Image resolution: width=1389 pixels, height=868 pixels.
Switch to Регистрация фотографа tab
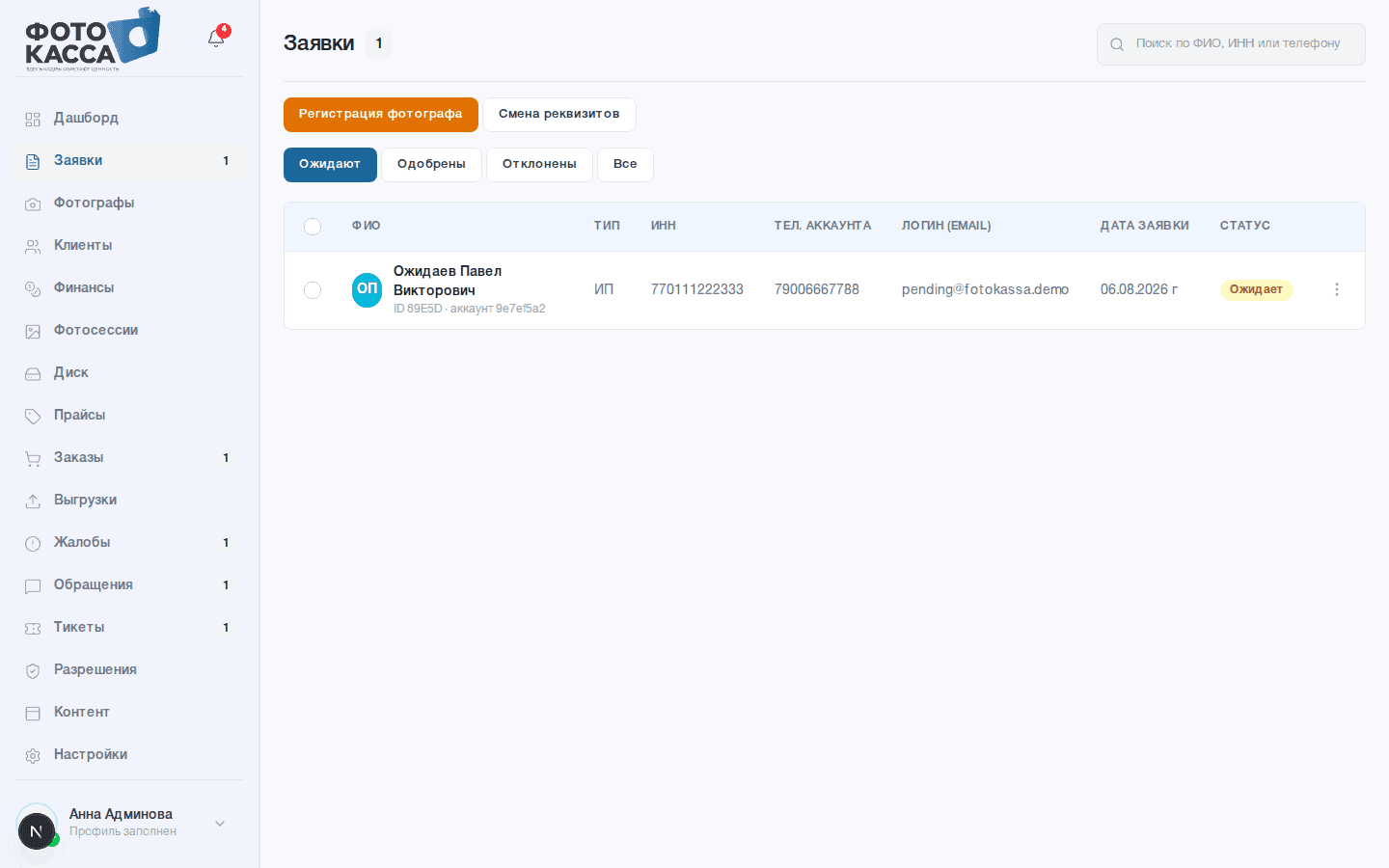(381, 115)
